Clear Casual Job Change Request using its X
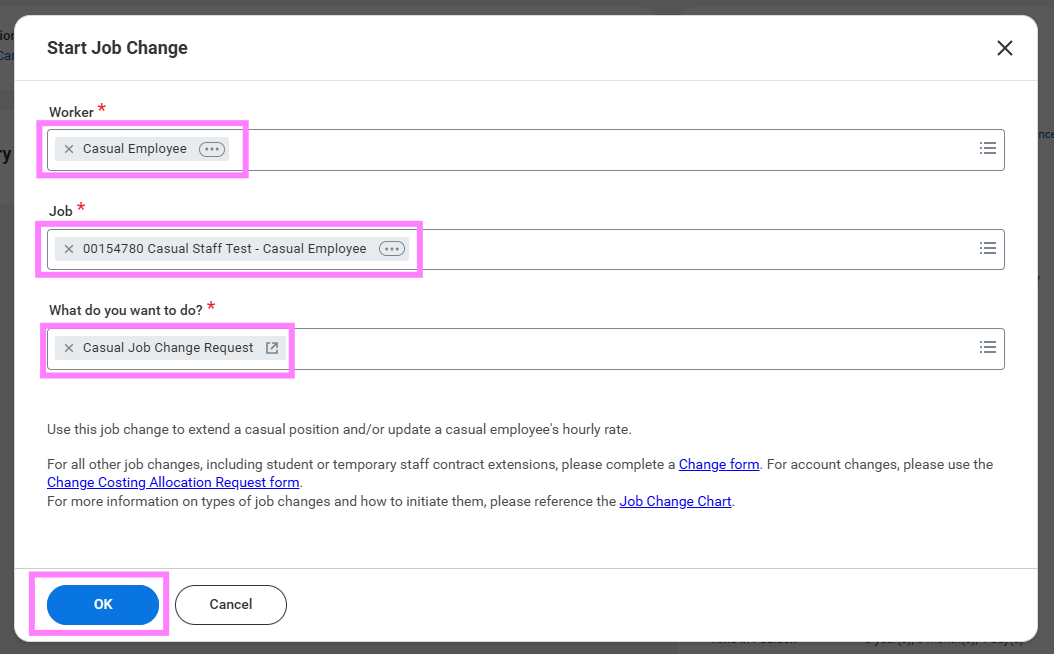The width and height of the screenshot is (1054, 654). 68,348
